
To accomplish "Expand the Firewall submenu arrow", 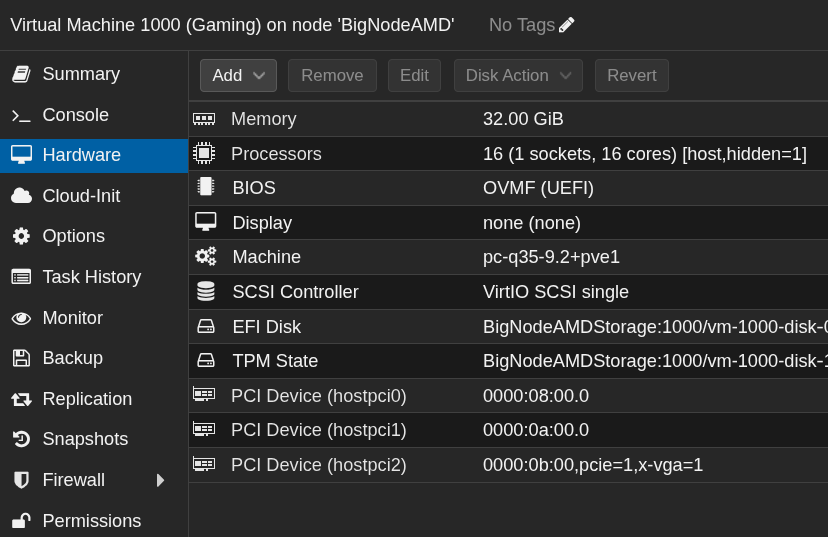I will point(160,480).
